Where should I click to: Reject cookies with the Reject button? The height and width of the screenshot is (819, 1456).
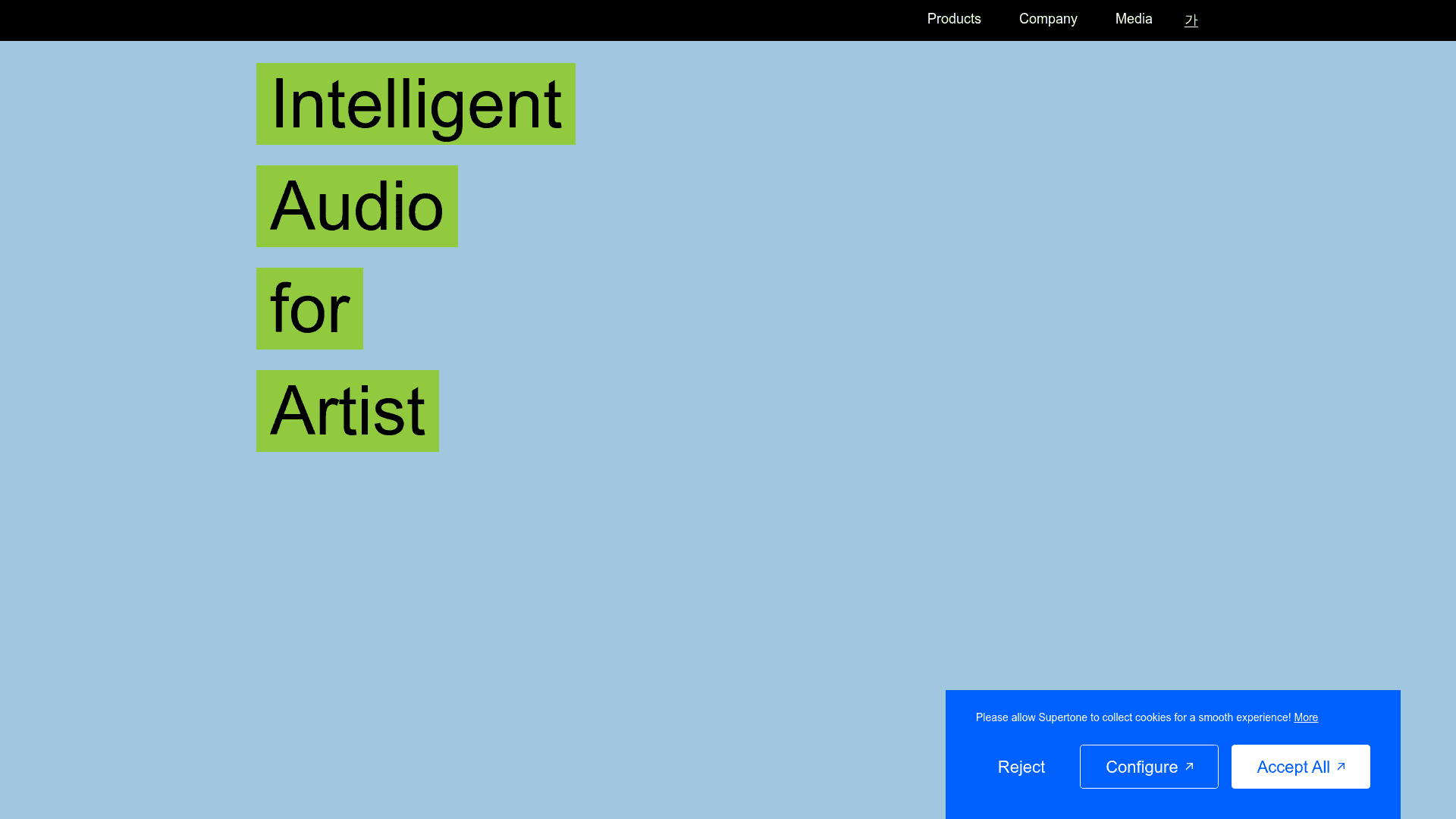(x=1021, y=767)
